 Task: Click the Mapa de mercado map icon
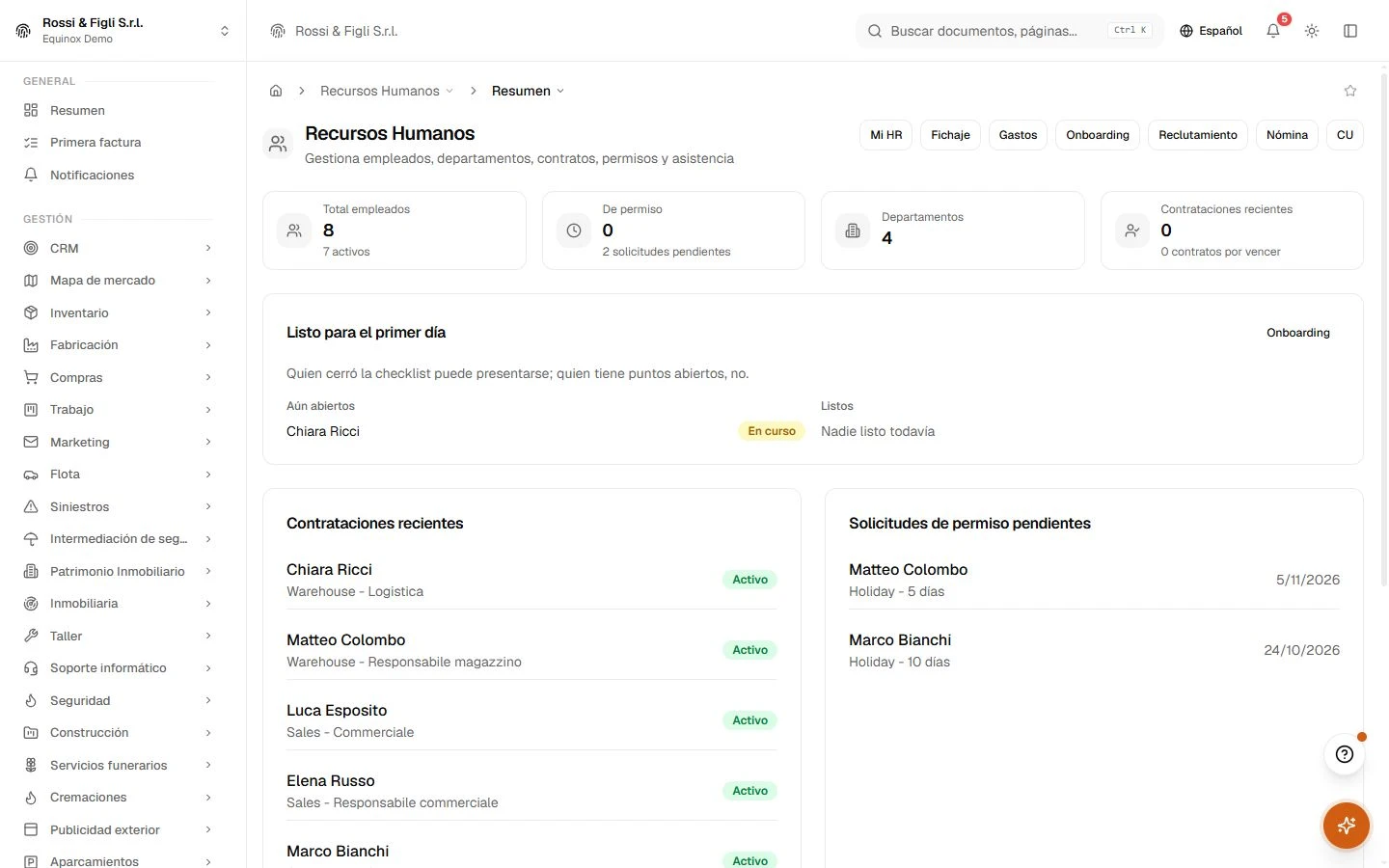pyautogui.click(x=31, y=281)
